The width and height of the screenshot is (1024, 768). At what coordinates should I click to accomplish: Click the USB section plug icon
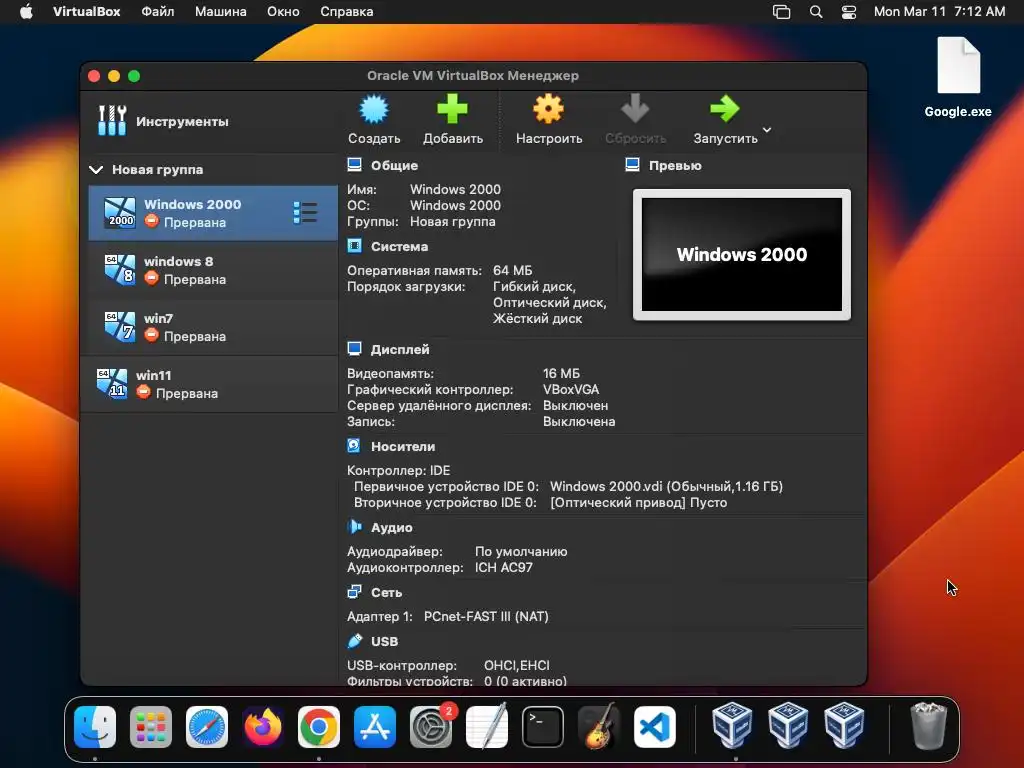(354, 641)
